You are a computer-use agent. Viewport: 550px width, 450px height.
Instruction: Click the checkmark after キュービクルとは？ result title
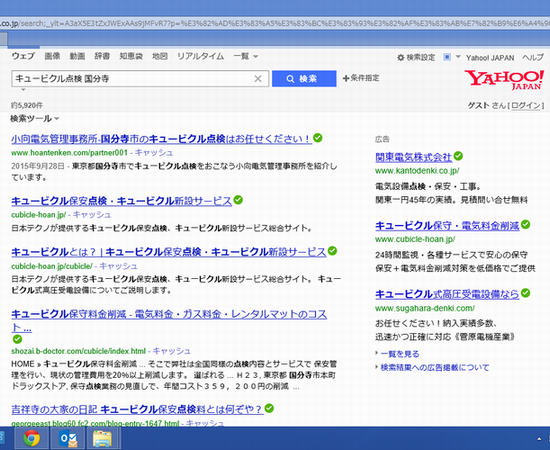[x=333, y=251]
